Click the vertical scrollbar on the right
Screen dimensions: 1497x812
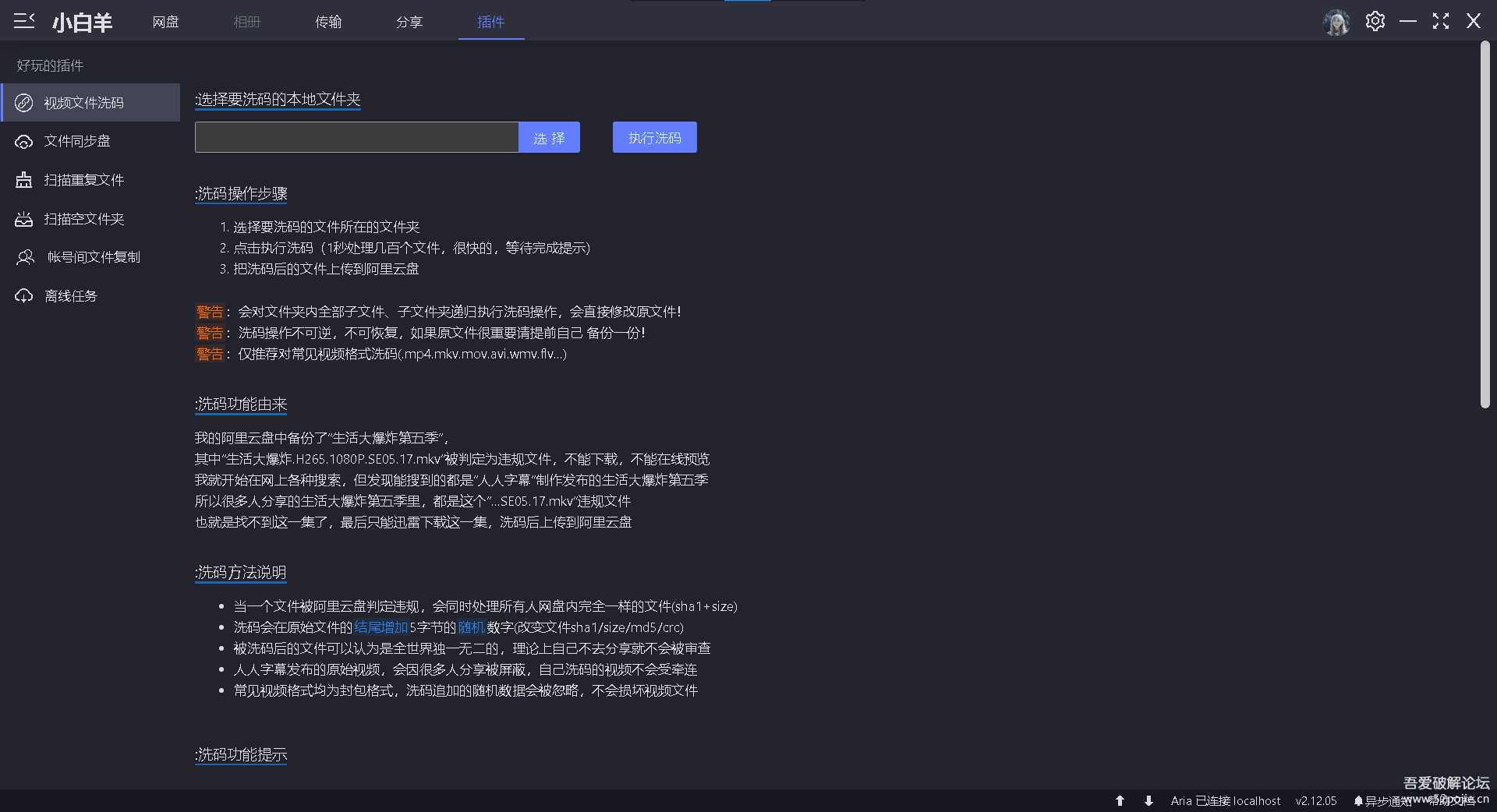(x=1485, y=226)
